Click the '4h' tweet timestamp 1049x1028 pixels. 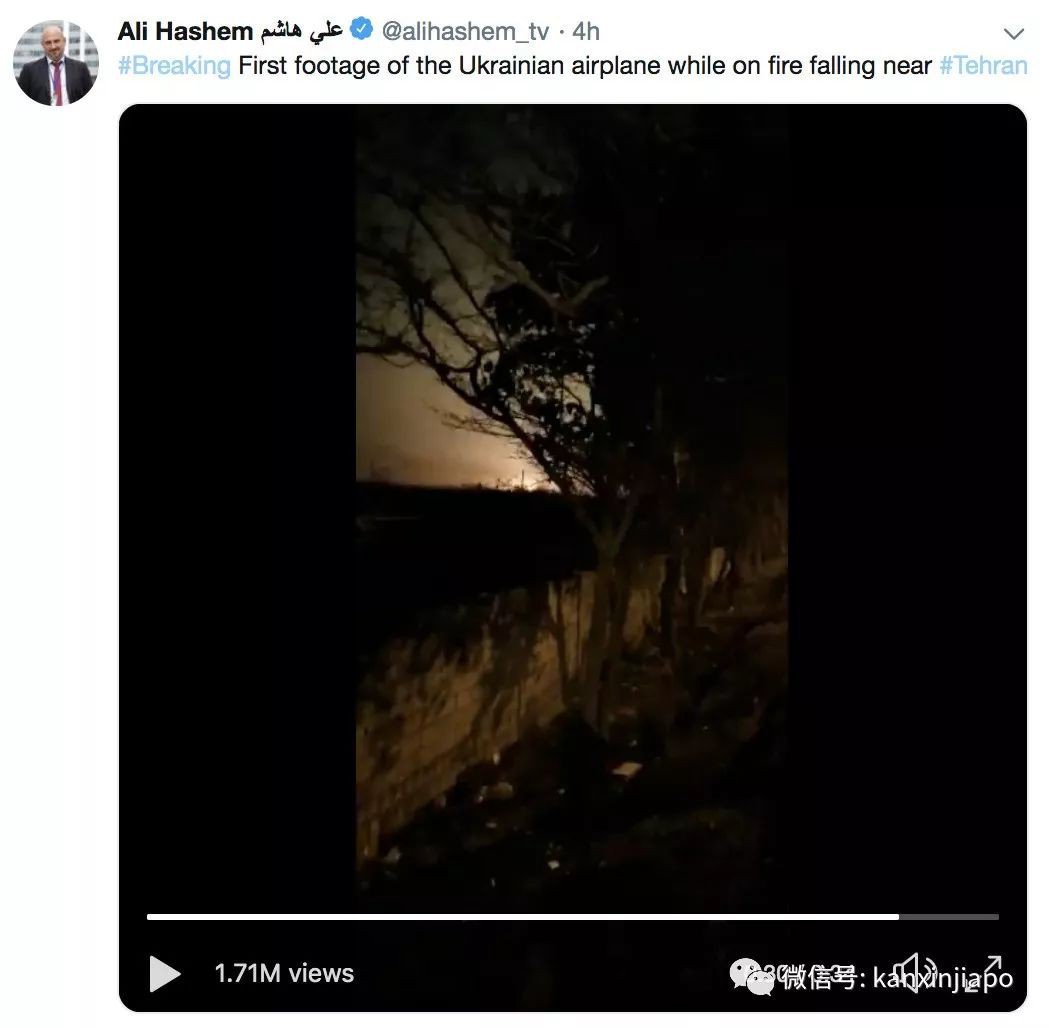click(586, 31)
